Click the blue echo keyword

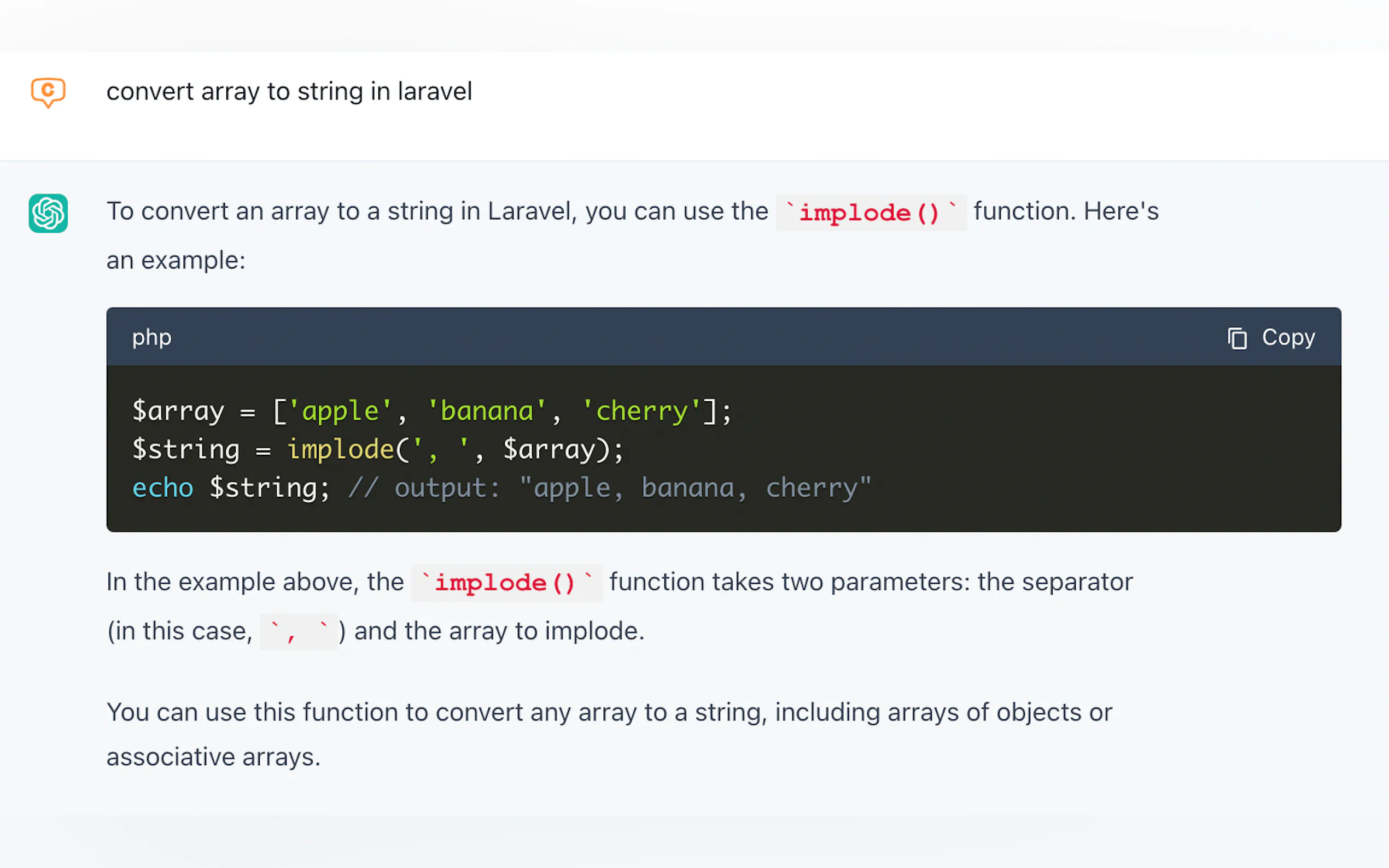(162, 489)
